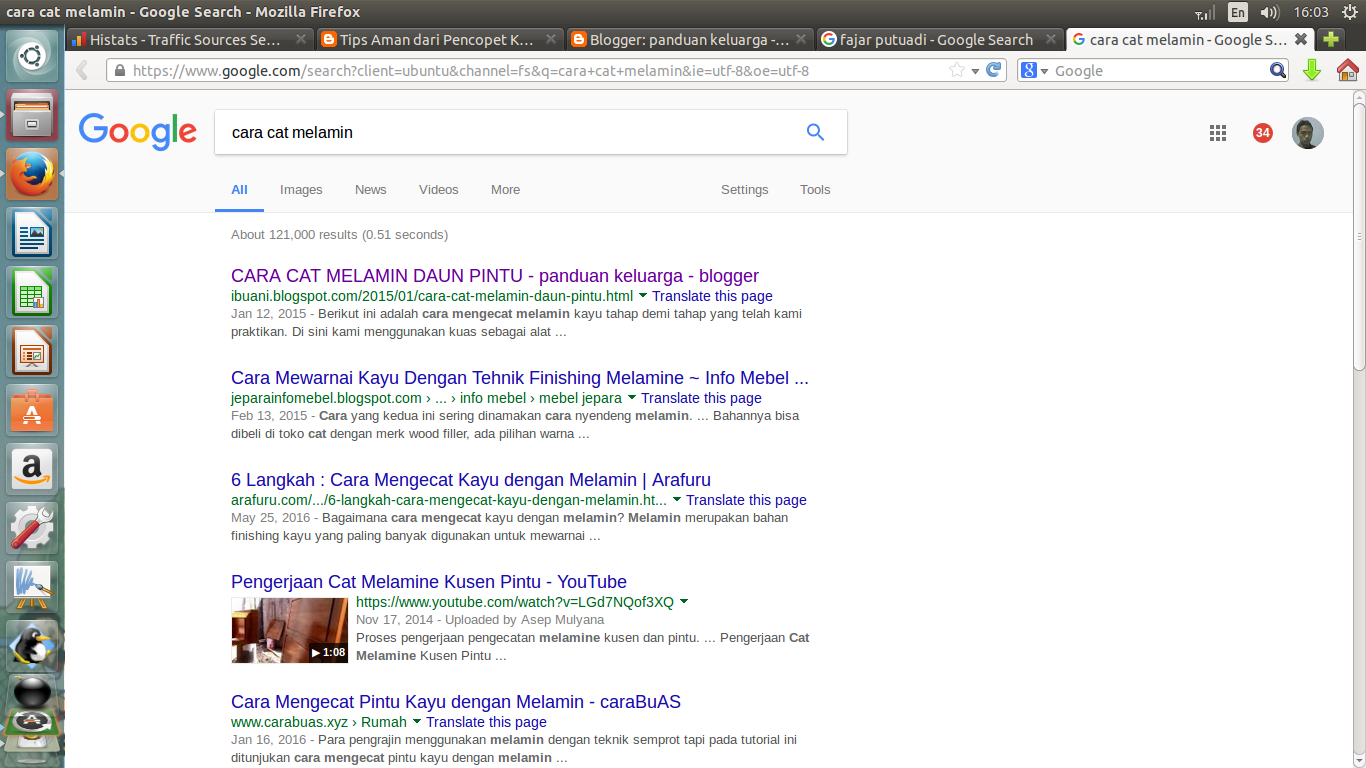Click the Firefox URL address bar
Screen dimensions: 1366x768
[x=540, y=71]
